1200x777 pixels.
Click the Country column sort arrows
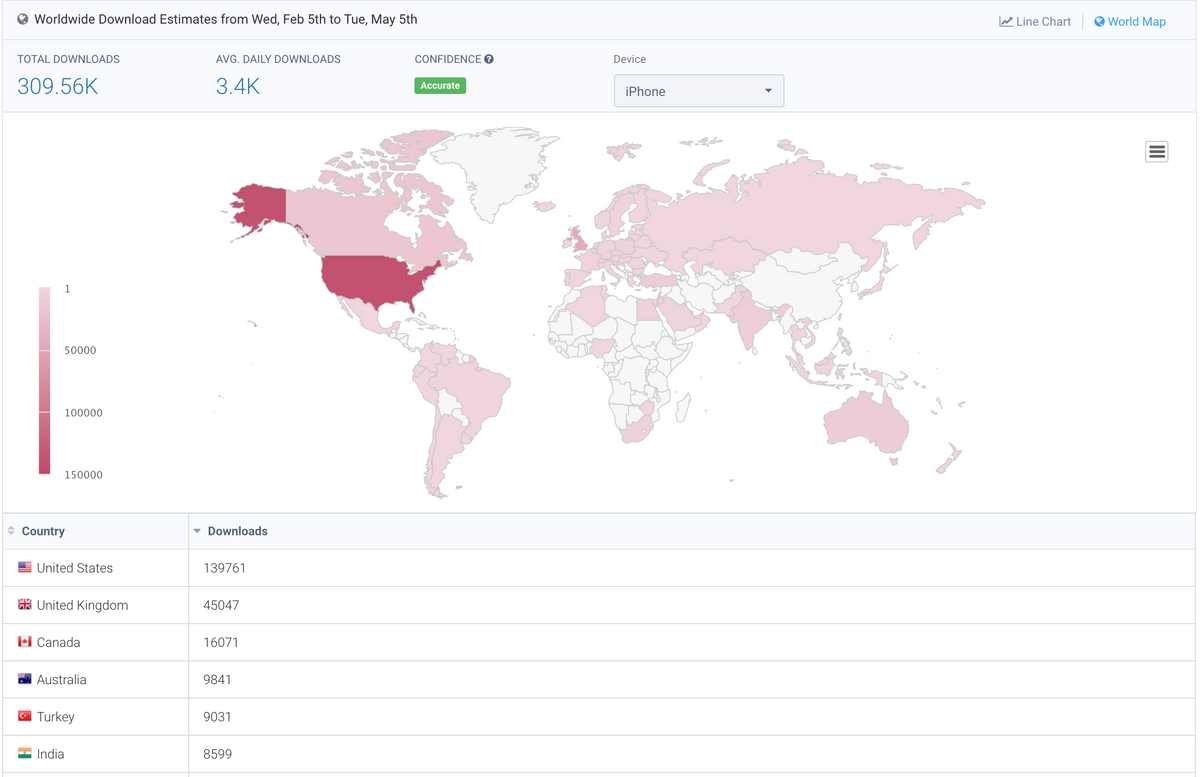tap(11, 531)
